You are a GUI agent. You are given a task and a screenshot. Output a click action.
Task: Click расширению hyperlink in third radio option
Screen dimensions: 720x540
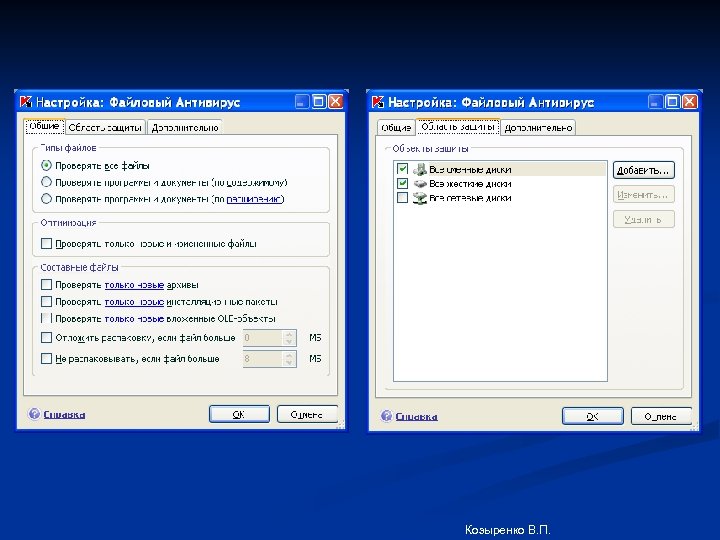click(x=254, y=199)
